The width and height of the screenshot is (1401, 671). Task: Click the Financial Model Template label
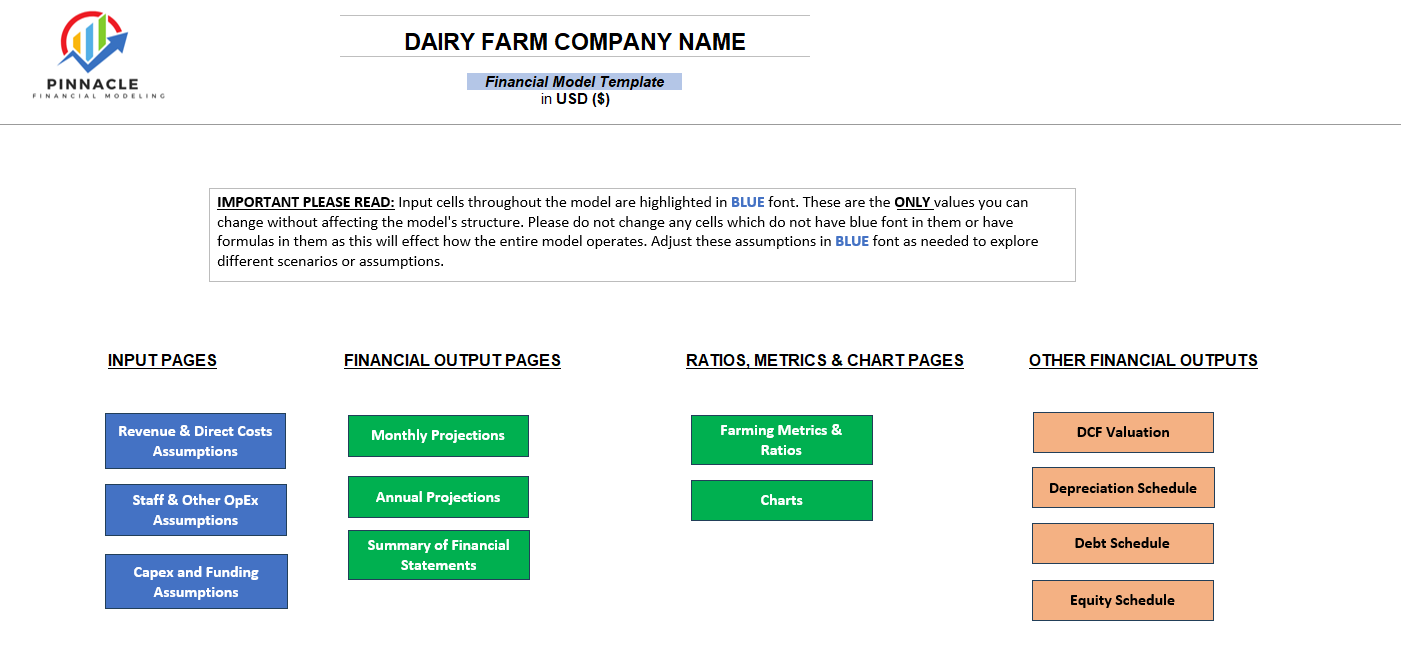point(574,81)
